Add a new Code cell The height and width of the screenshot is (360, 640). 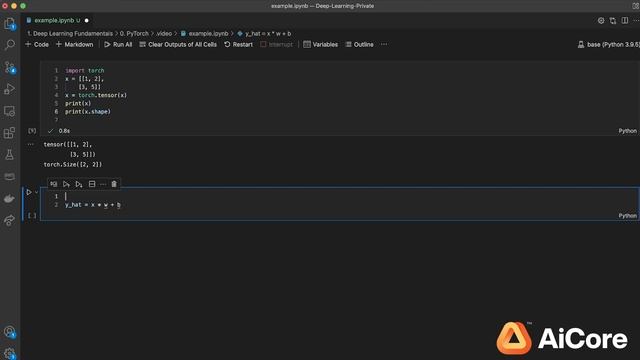tap(37, 44)
